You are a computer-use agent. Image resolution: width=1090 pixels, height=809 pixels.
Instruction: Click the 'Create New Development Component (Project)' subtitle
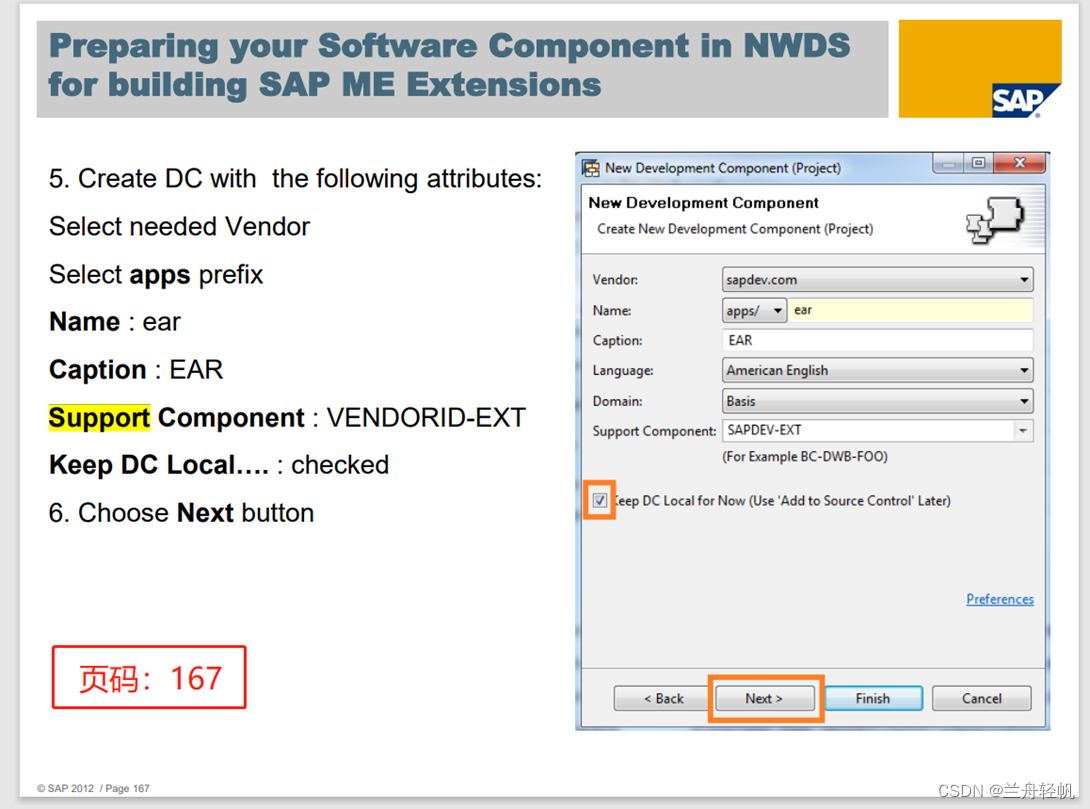pyautogui.click(x=735, y=229)
